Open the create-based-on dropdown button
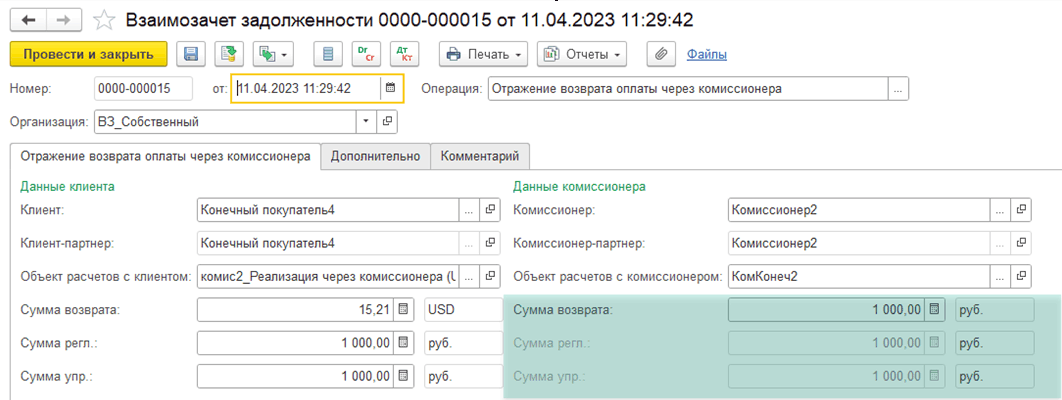This screenshot has height=400, width=1062. tap(273, 54)
